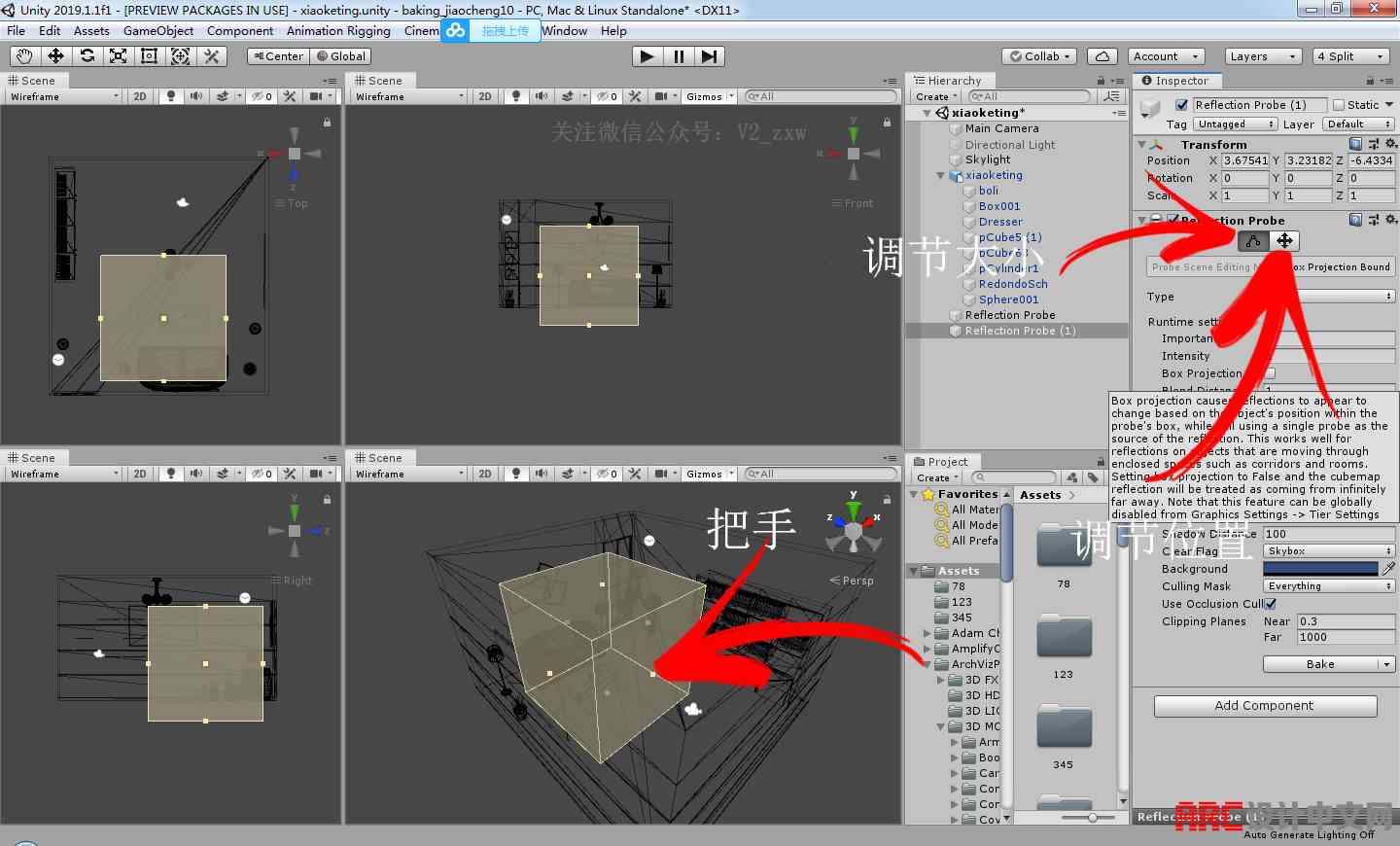Viewport: 1400px width, 846px height.
Task: Click the Step forward button
Action: click(x=710, y=56)
